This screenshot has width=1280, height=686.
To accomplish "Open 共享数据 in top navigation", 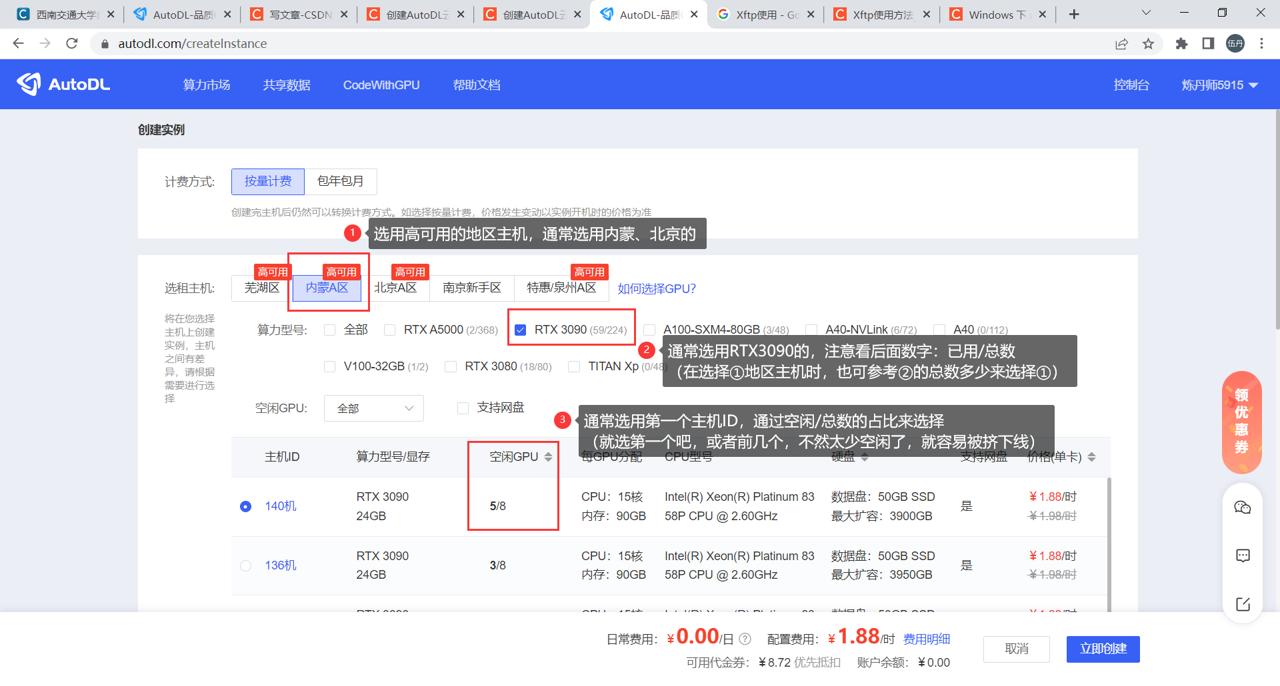I will 287,85.
